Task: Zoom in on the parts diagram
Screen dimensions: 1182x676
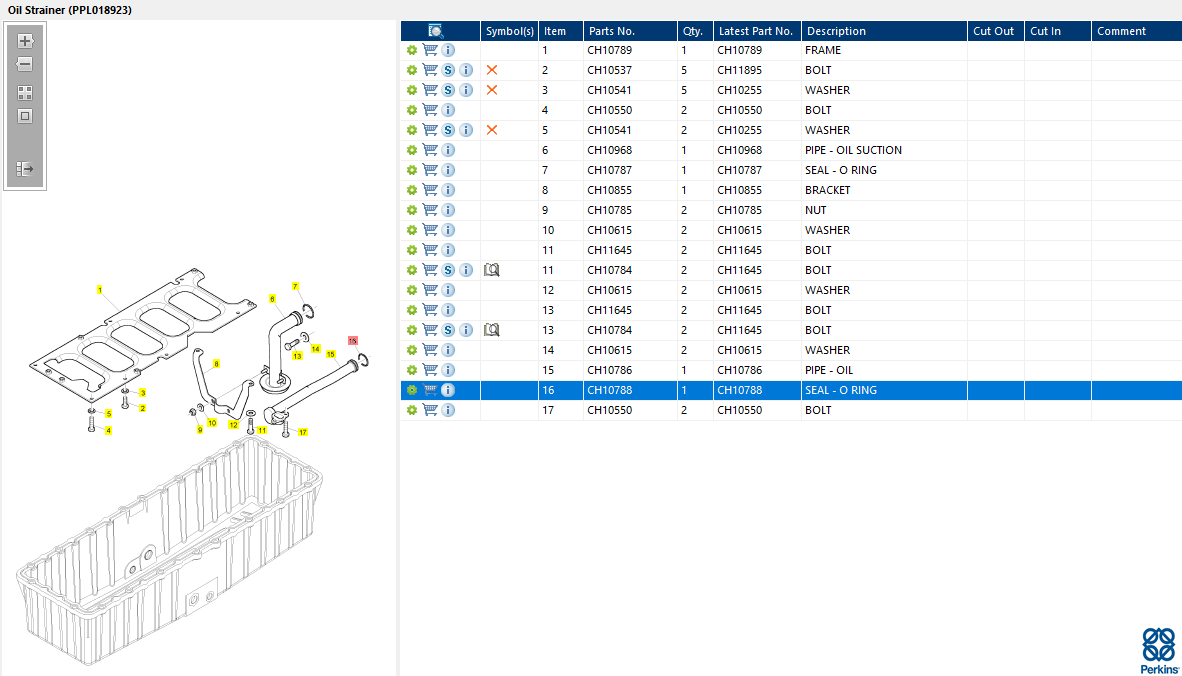Action: click(x=25, y=41)
